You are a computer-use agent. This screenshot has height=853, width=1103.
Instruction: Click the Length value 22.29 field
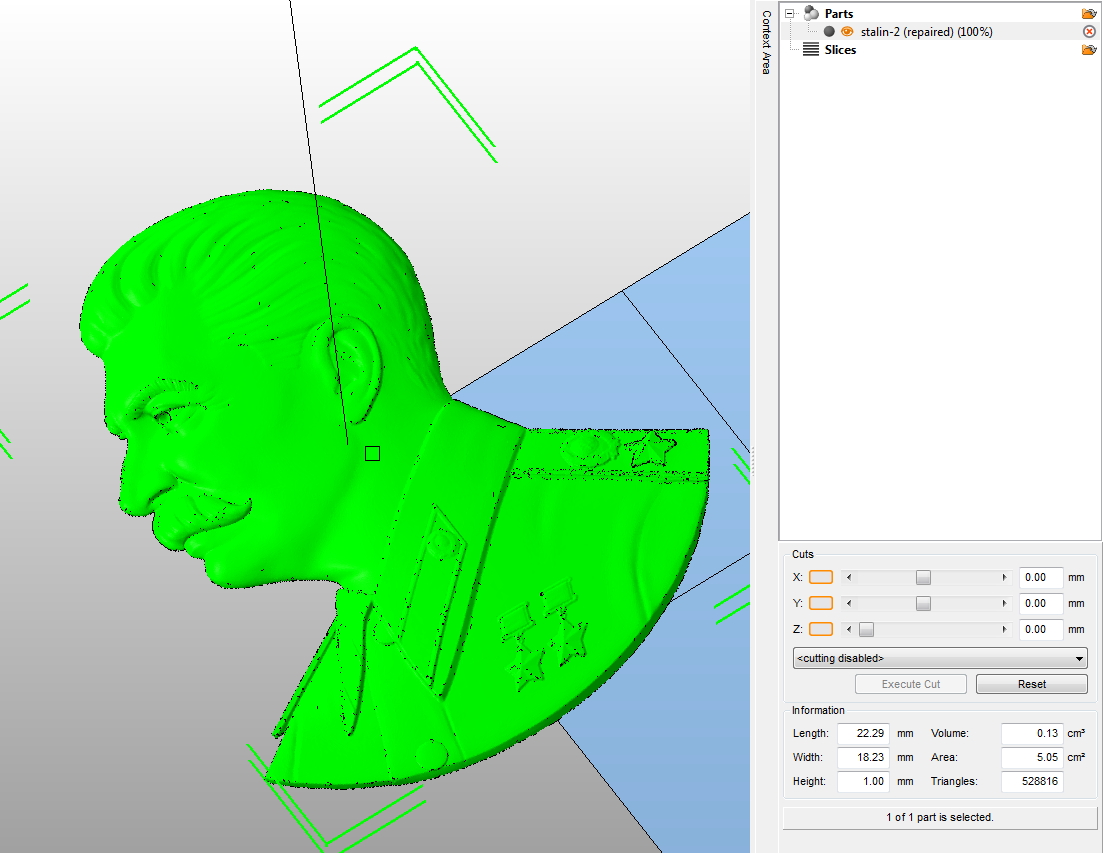tap(863, 733)
